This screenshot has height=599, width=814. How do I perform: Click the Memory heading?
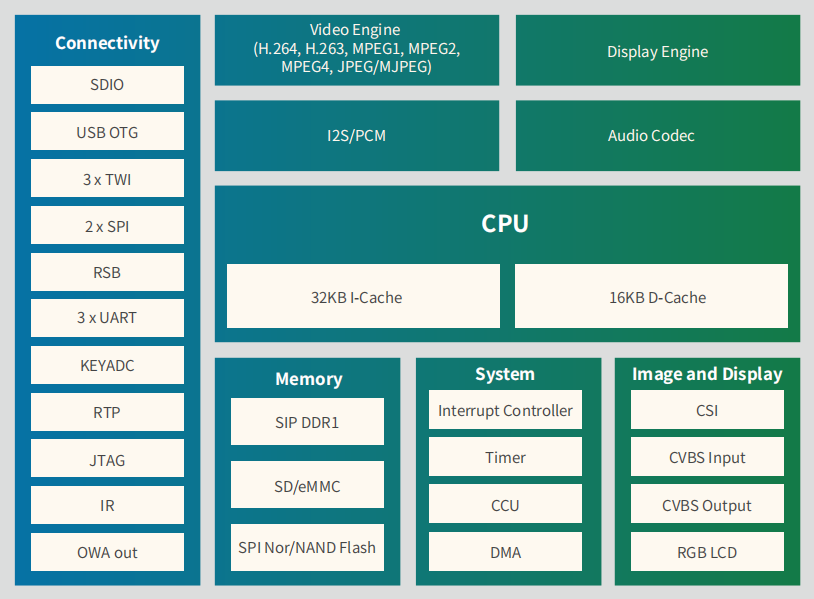coord(309,379)
